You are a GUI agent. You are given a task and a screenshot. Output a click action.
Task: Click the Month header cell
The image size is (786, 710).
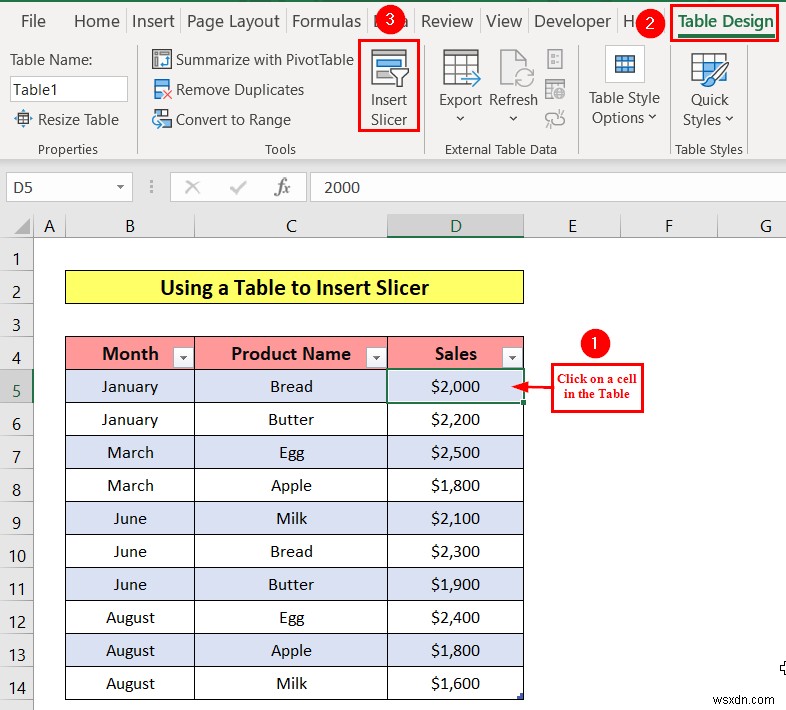click(130, 353)
